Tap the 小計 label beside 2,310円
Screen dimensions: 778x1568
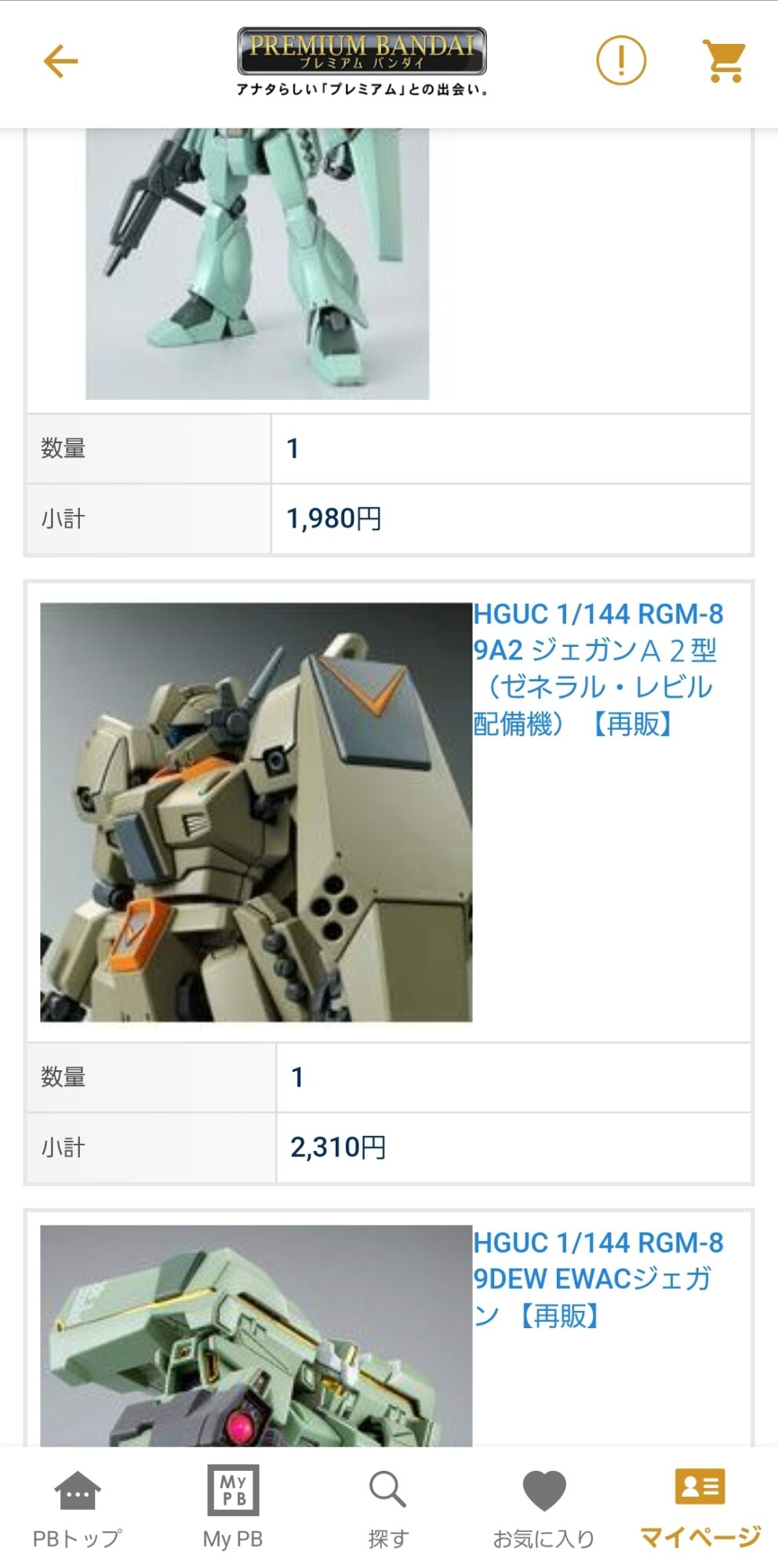click(x=63, y=1148)
